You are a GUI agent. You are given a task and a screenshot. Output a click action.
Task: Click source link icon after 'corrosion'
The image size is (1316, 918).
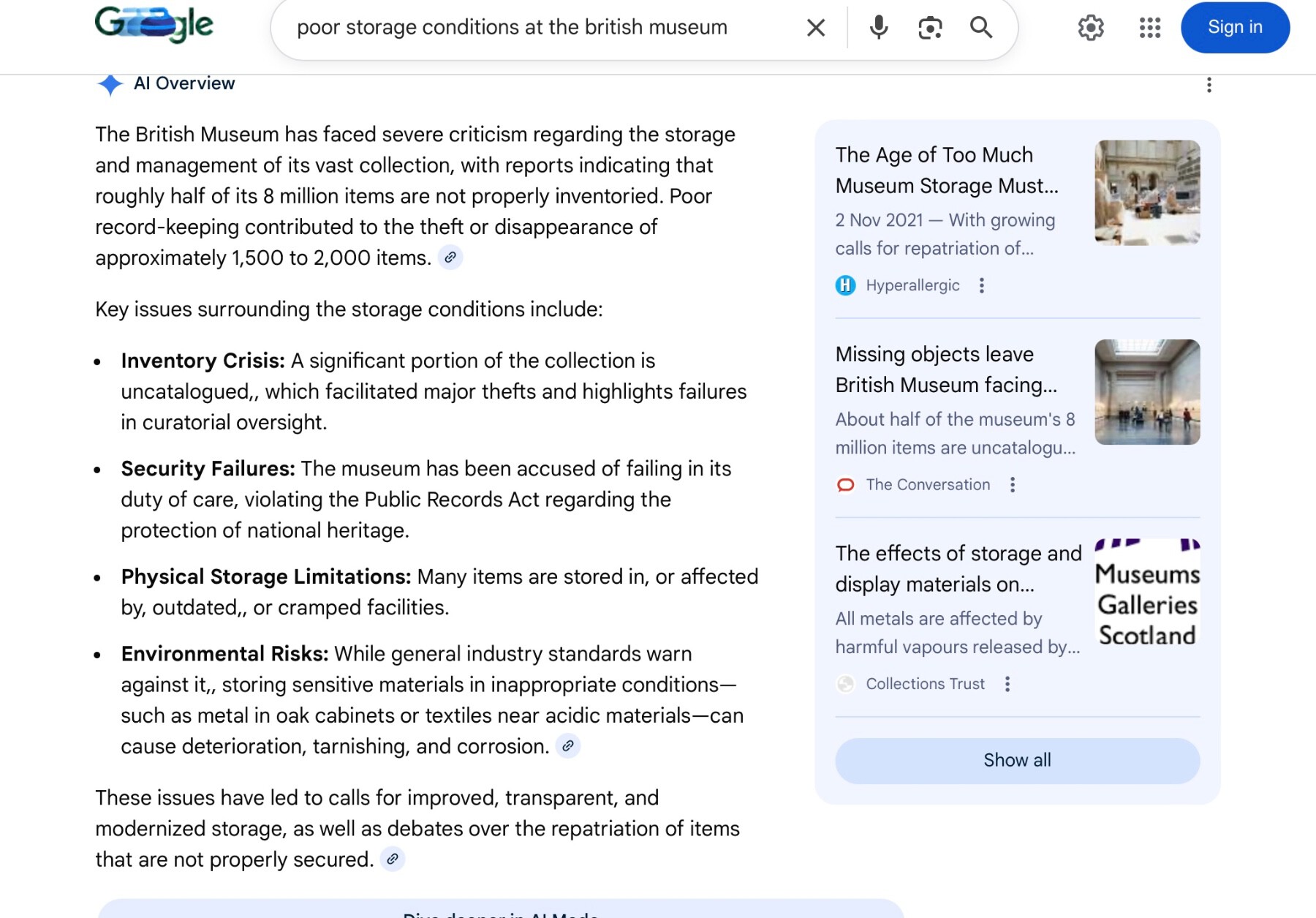tap(568, 746)
